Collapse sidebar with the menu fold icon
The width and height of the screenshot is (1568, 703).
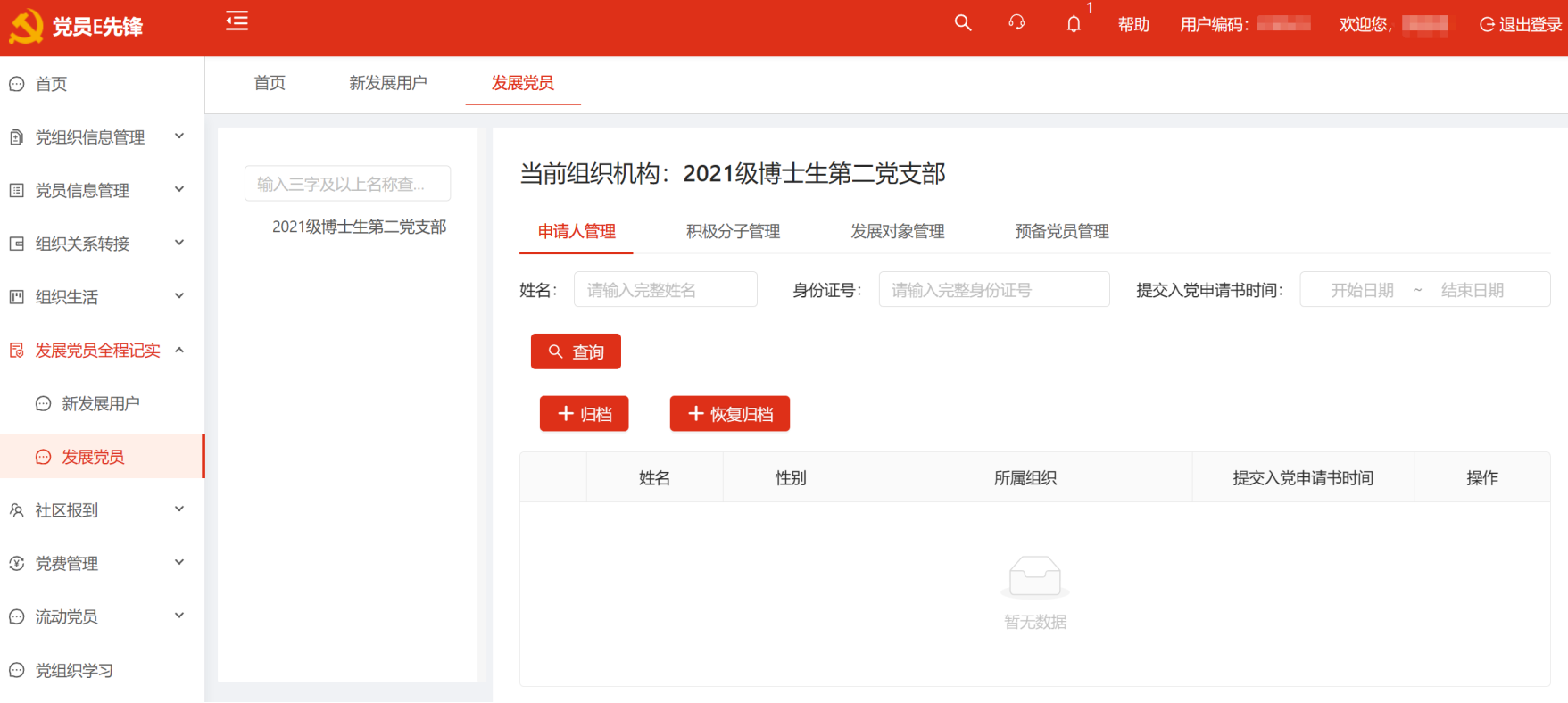(x=236, y=21)
